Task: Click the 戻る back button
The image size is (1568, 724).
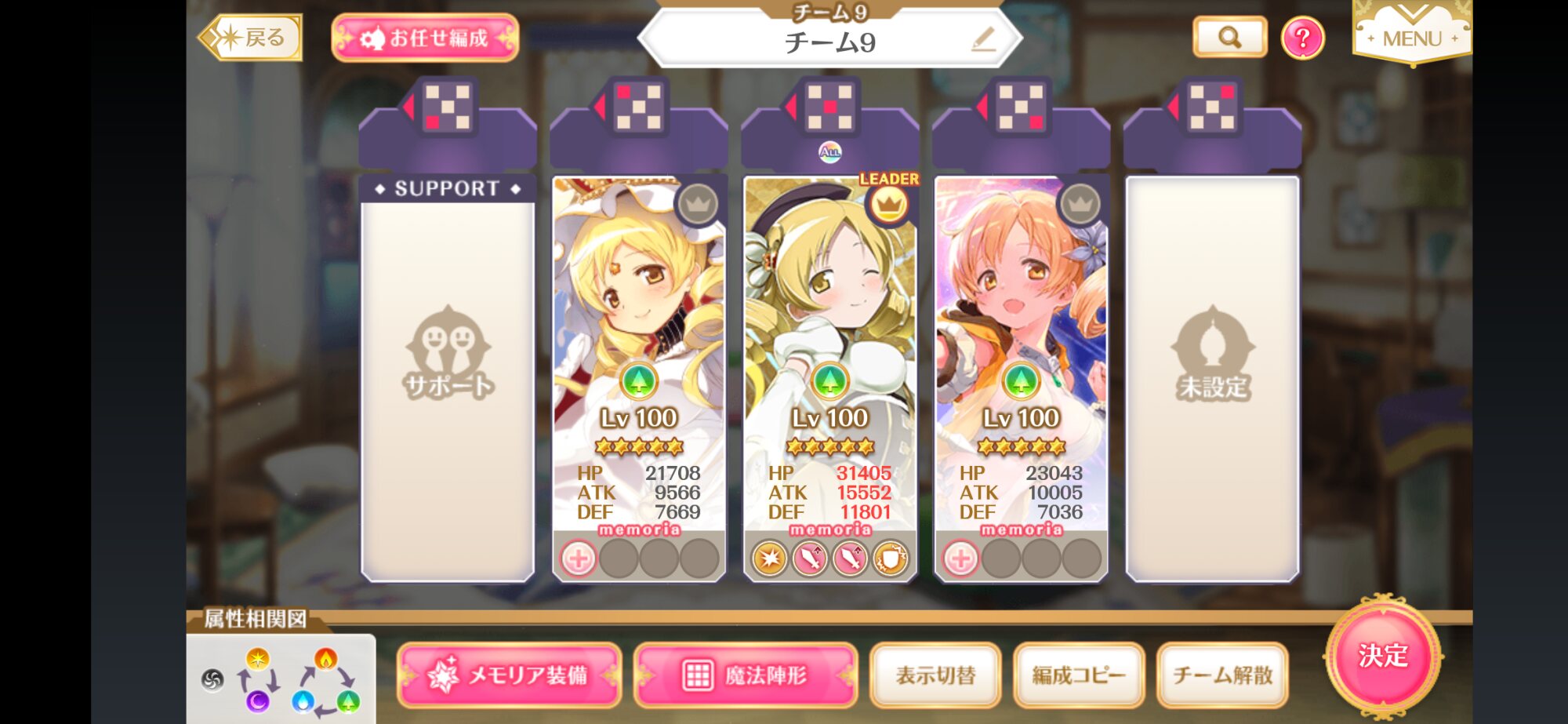Action: click(251, 37)
